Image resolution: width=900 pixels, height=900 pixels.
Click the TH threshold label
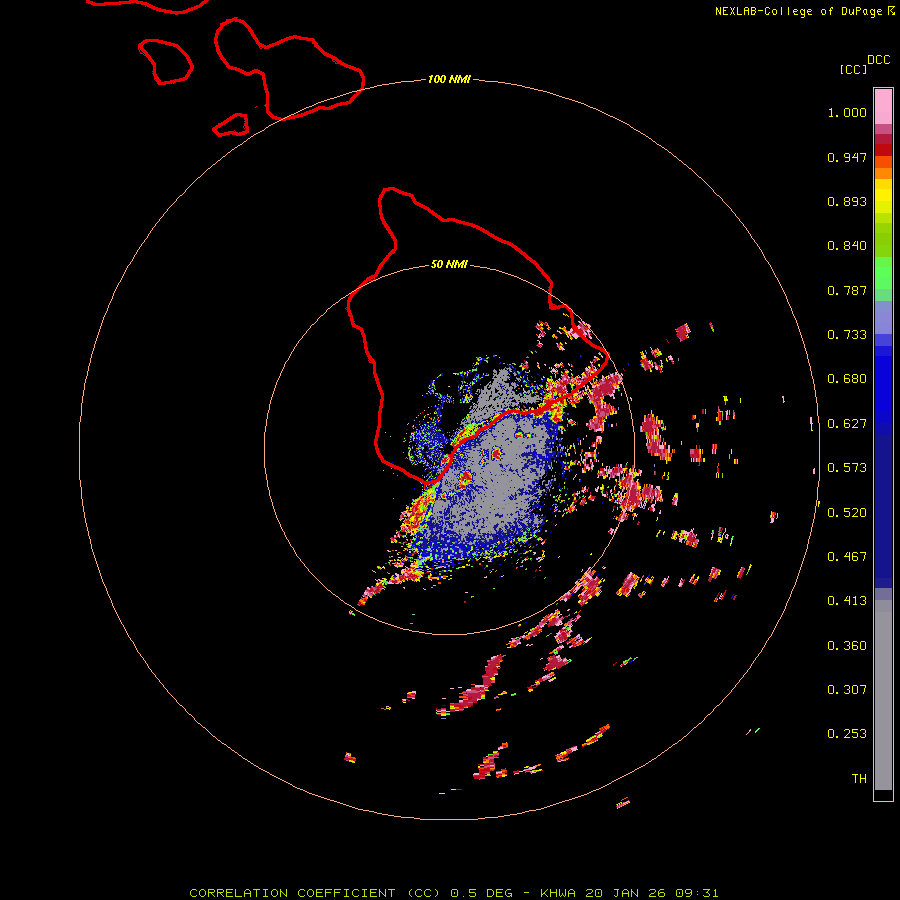(x=859, y=779)
